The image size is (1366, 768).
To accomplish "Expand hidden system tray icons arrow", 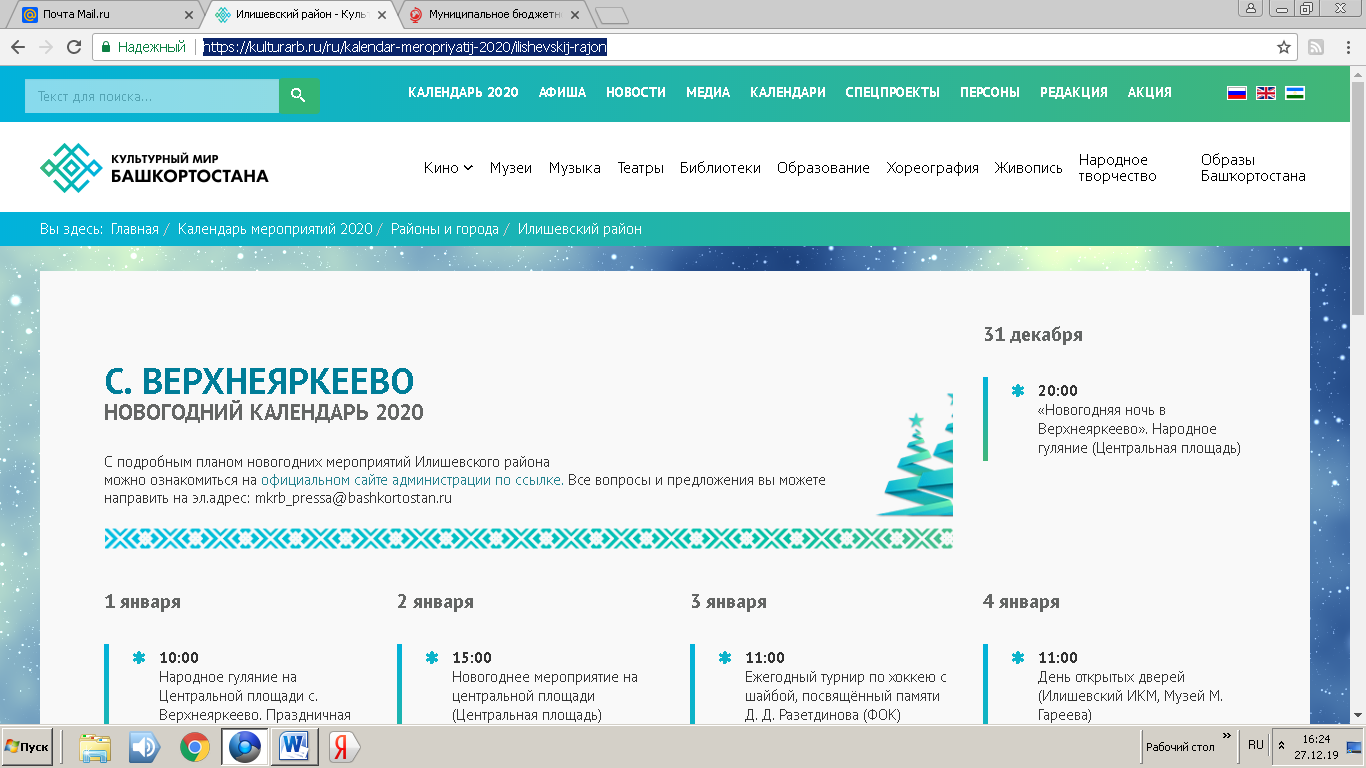I will pyautogui.click(x=1282, y=746).
